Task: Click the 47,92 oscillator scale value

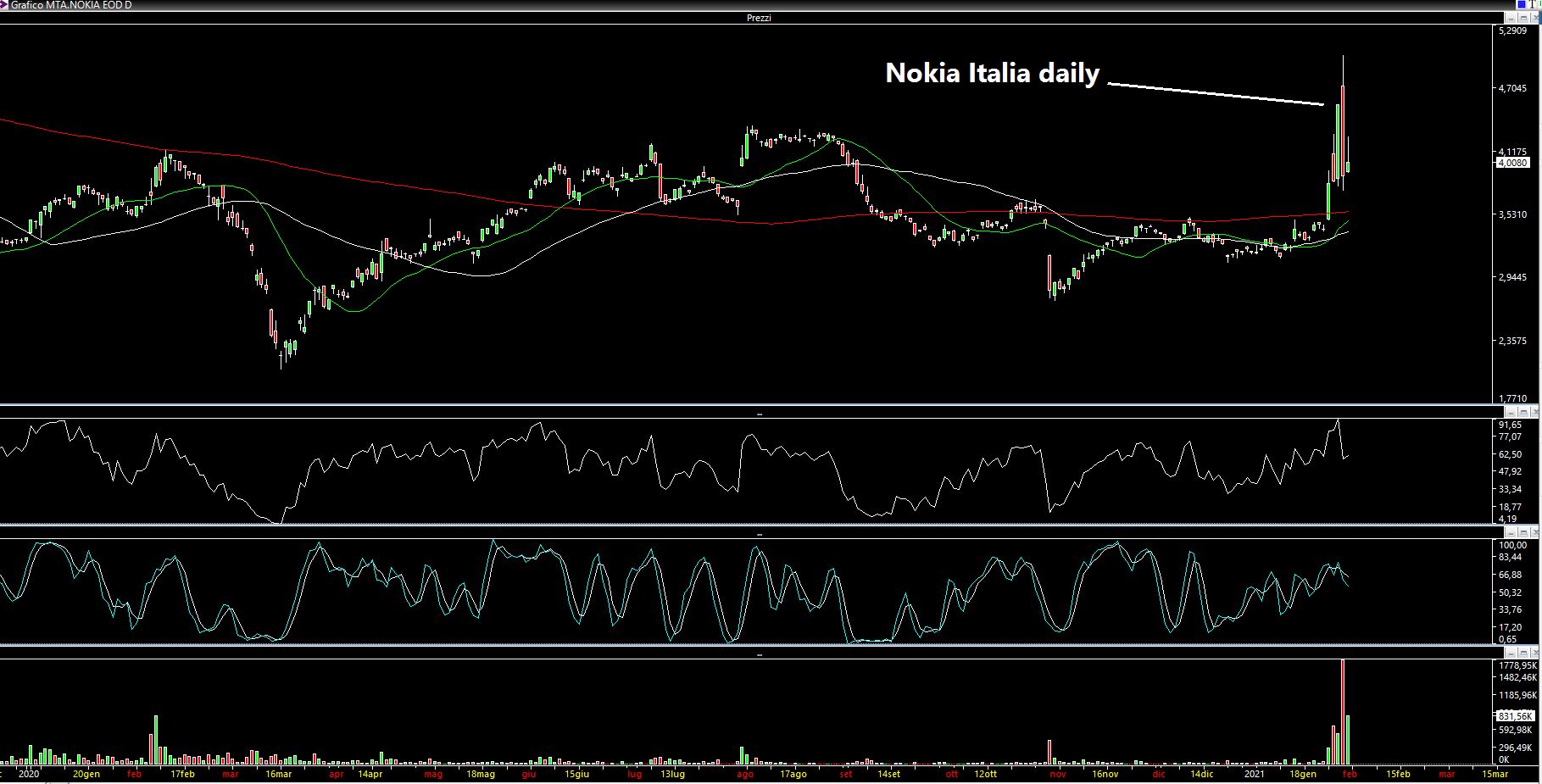Action: coord(1510,472)
